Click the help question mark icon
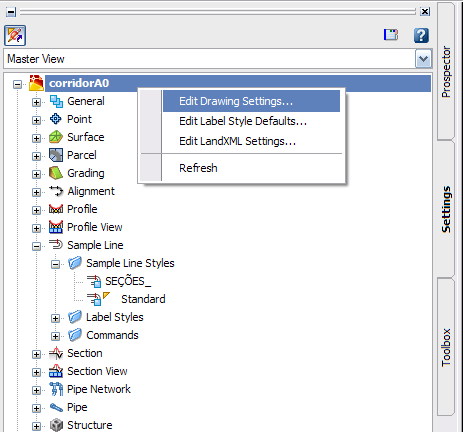Screen dimensions: 464x432 [421, 35]
